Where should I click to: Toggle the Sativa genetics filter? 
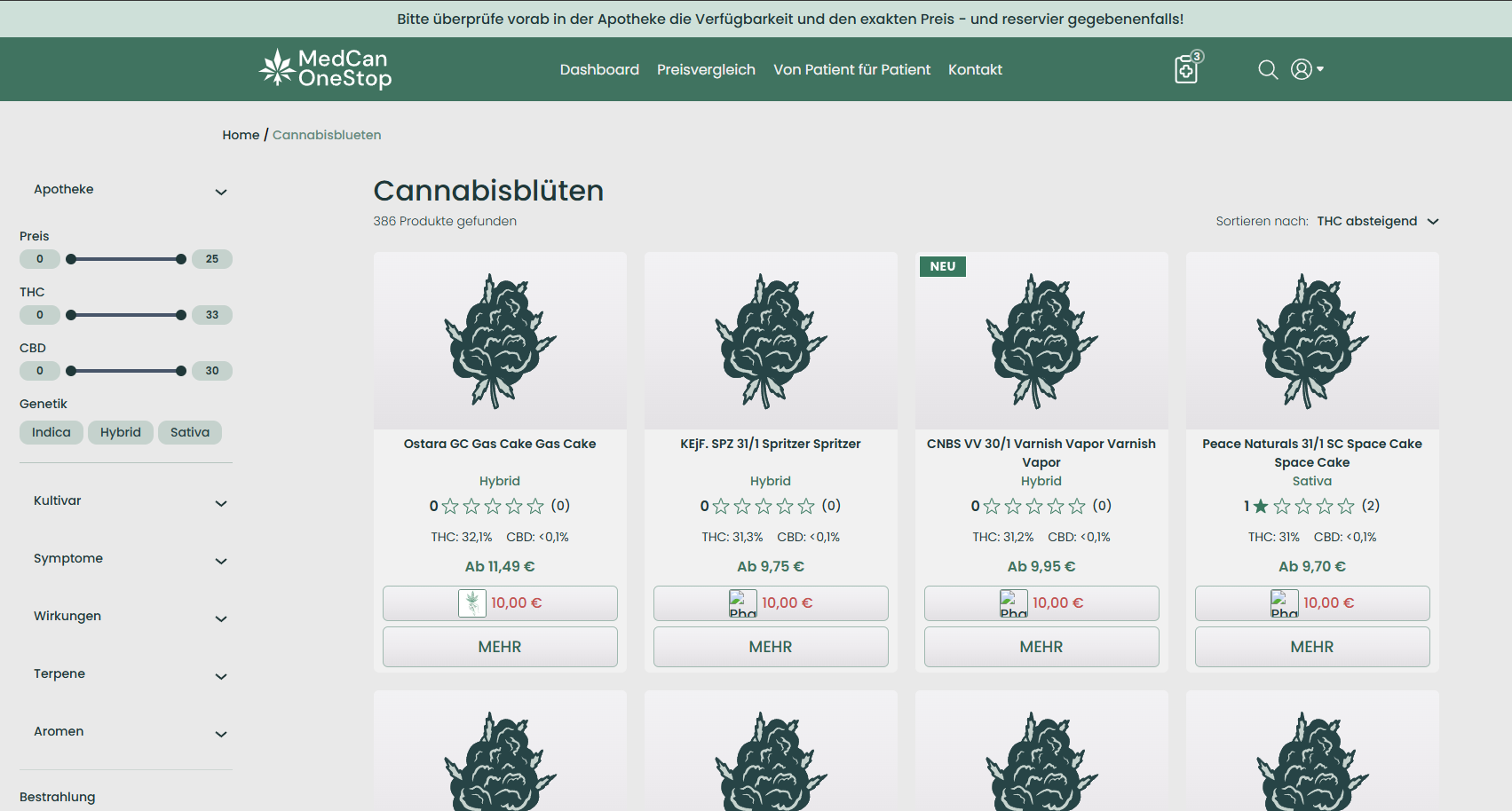[x=190, y=432]
